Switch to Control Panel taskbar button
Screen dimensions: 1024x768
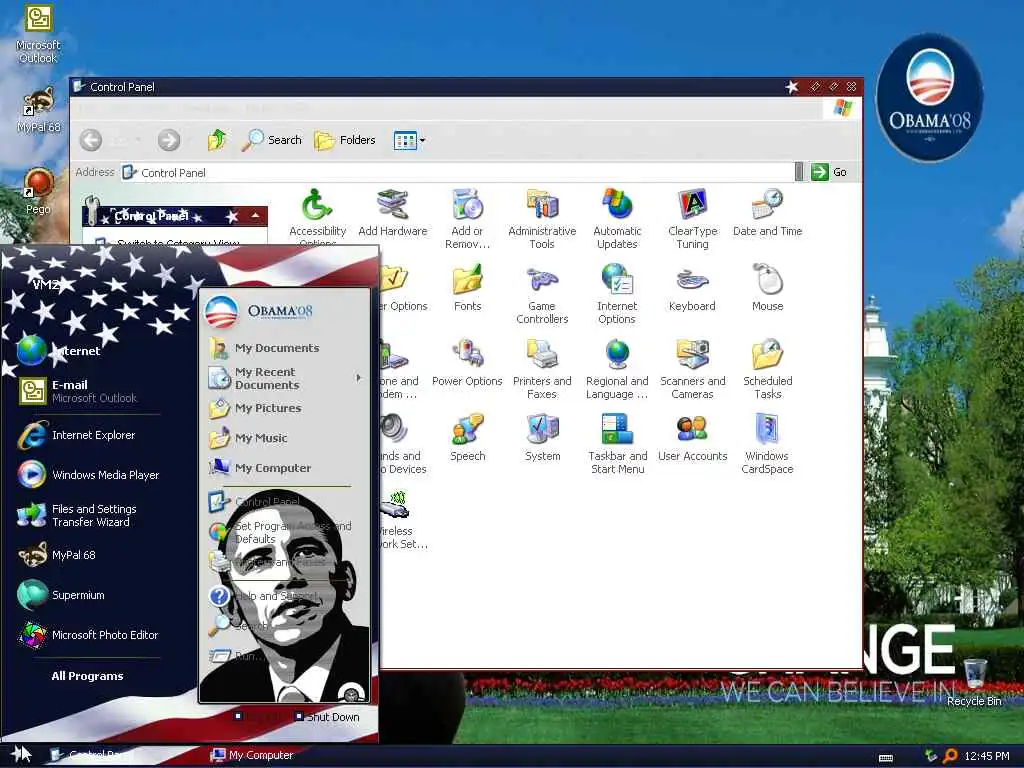point(91,755)
